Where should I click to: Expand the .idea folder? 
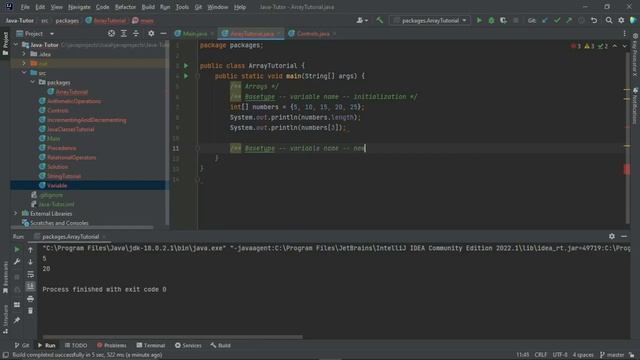[x=24, y=54]
